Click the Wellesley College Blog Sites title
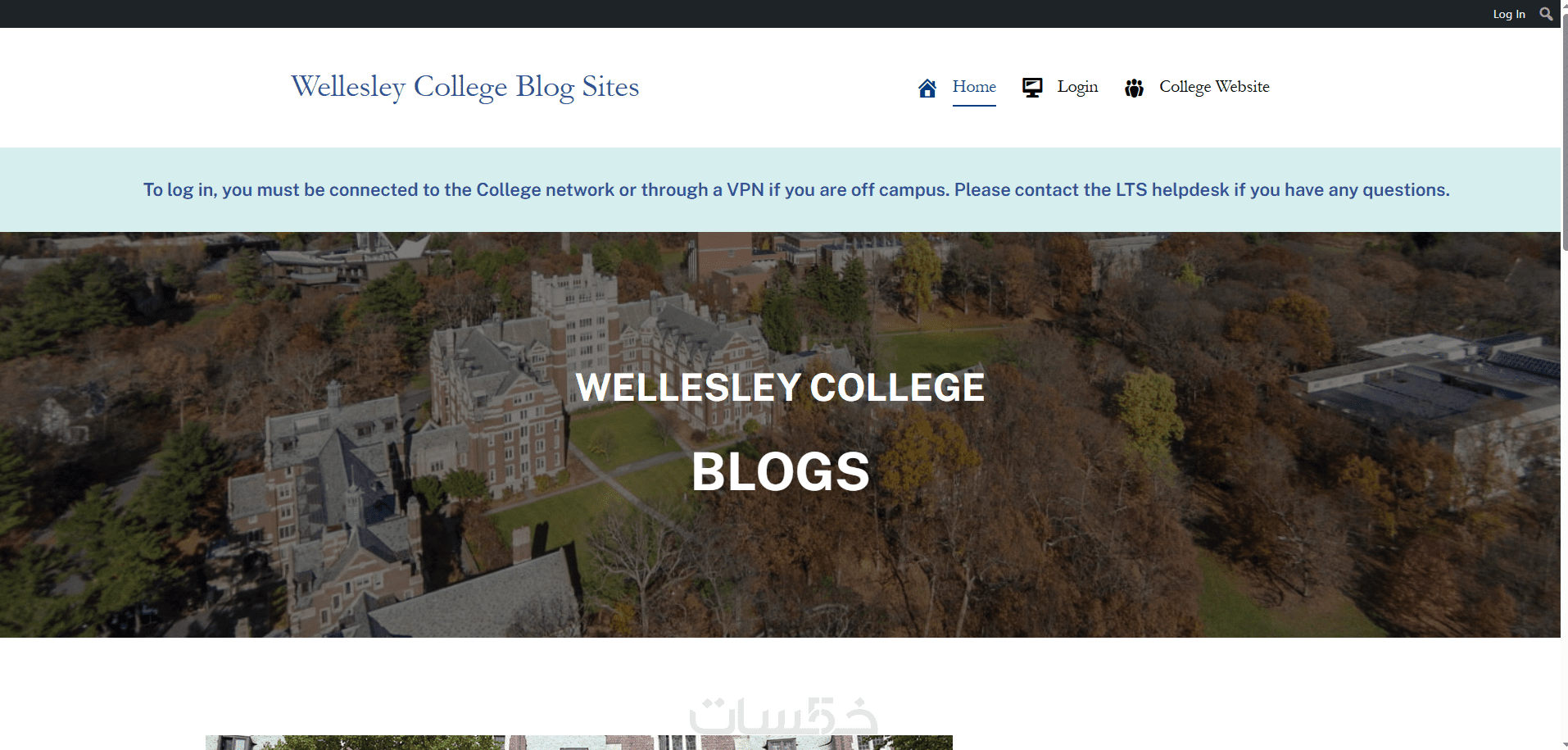1568x750 pixels. tap(465, 87)
